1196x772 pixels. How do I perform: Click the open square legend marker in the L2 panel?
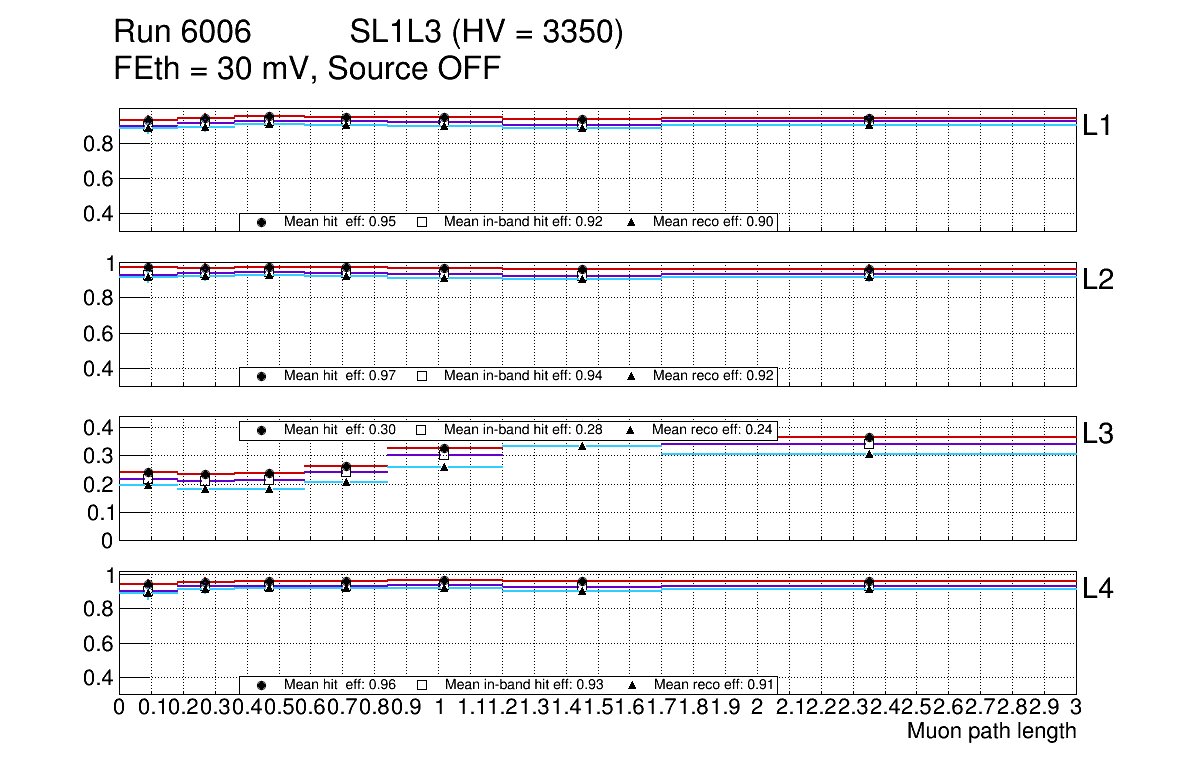422,376
